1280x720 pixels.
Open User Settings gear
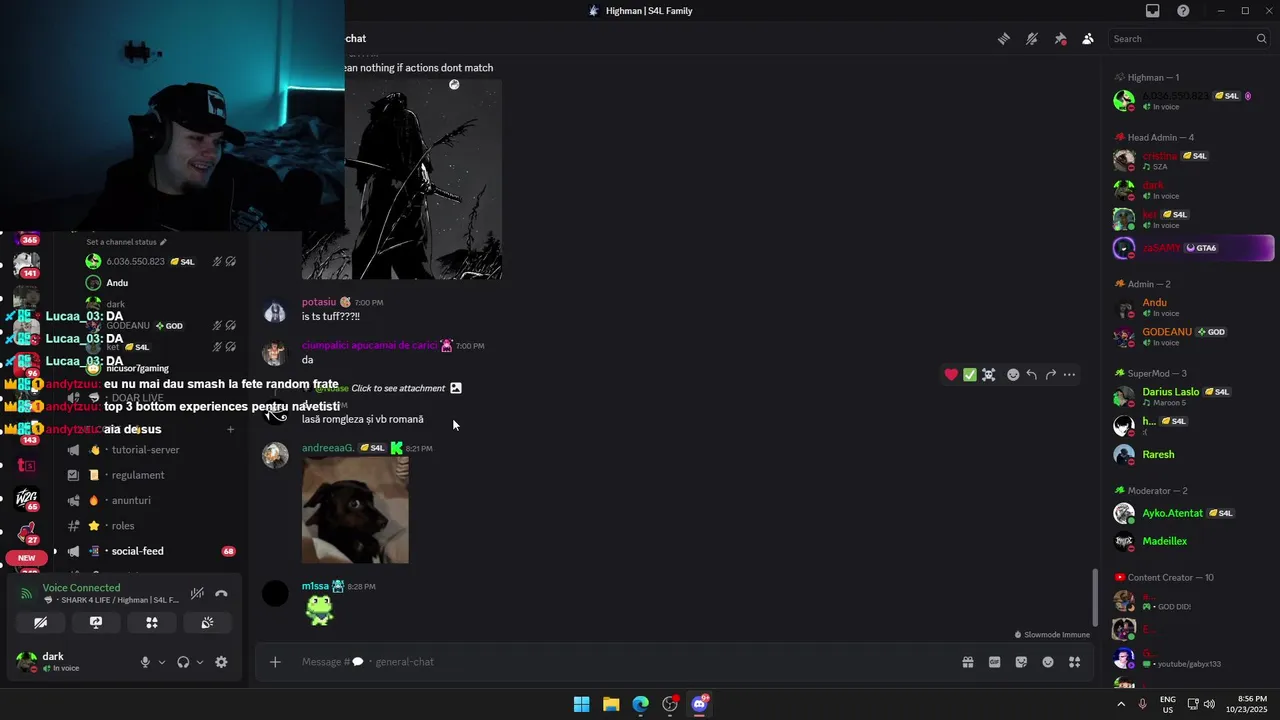point(221,662)
